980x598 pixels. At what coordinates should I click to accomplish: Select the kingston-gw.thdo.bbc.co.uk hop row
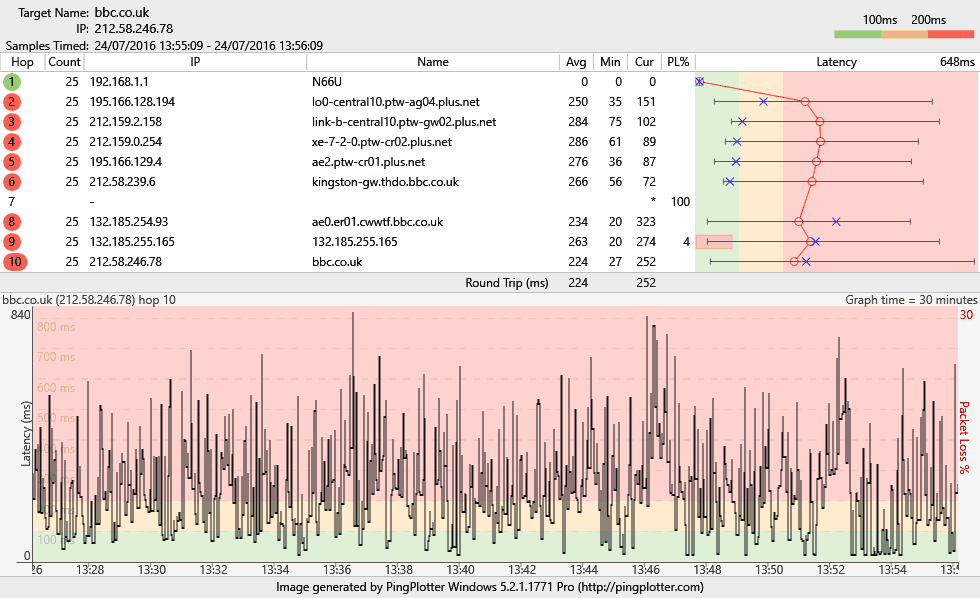point(385,182)
